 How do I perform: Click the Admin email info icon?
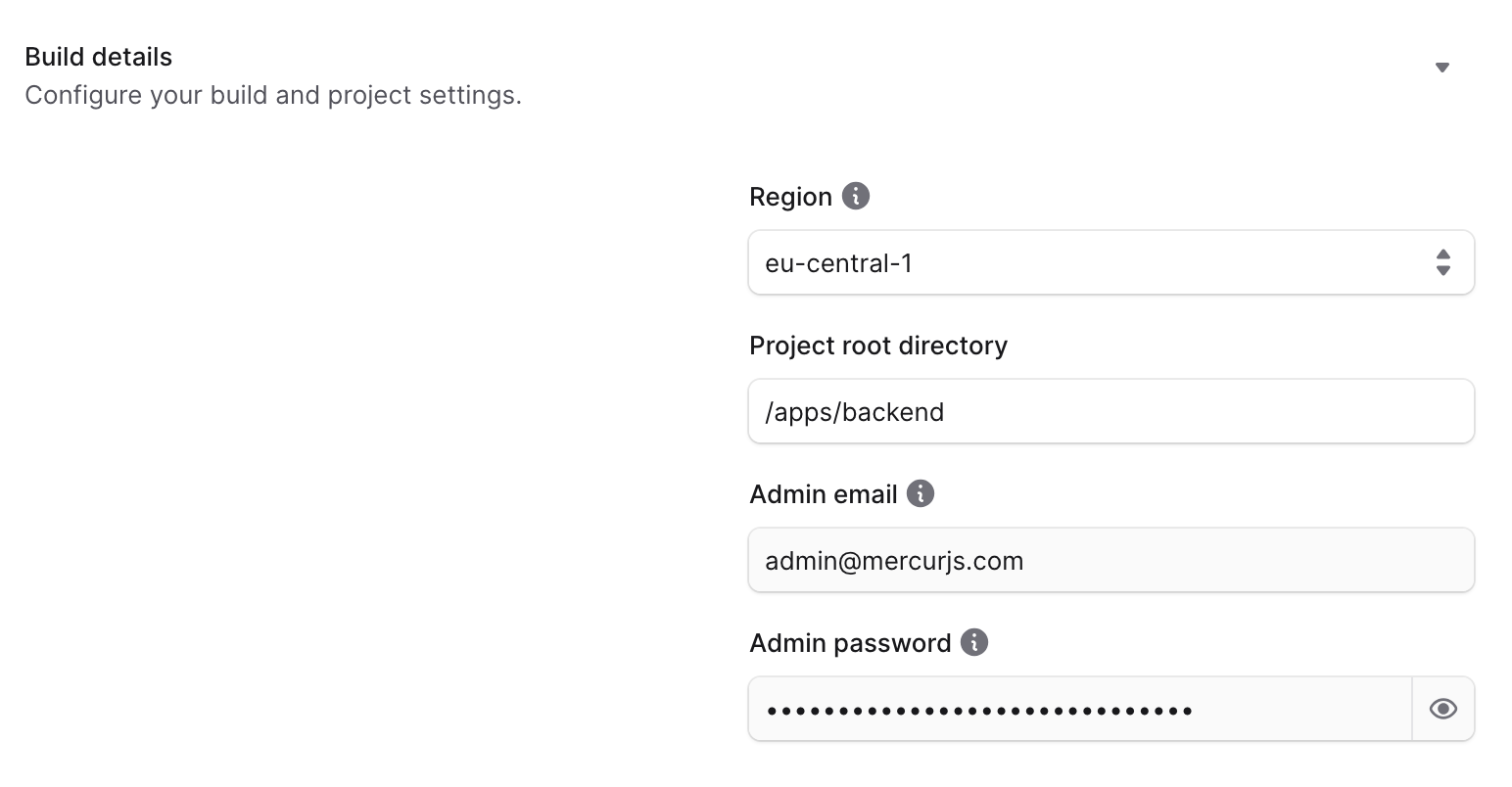(x=921, y=493)
